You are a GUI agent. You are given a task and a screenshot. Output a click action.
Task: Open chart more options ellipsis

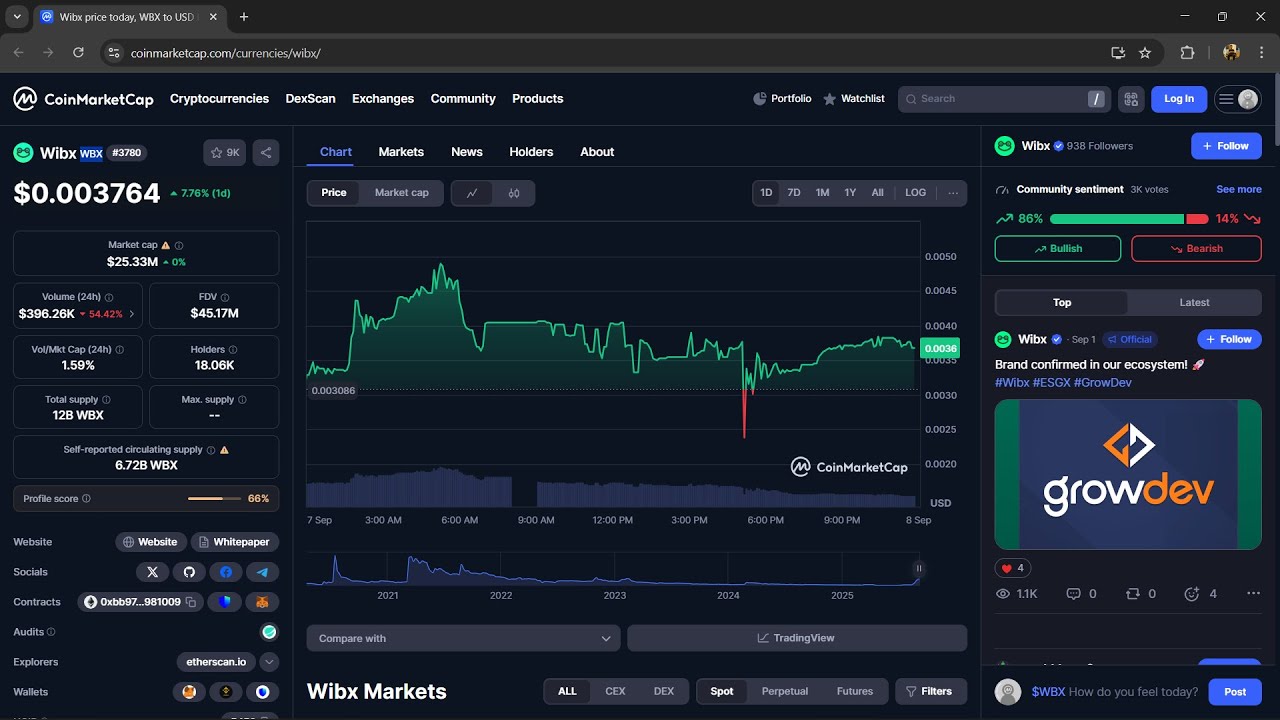[x=953, y=193]
